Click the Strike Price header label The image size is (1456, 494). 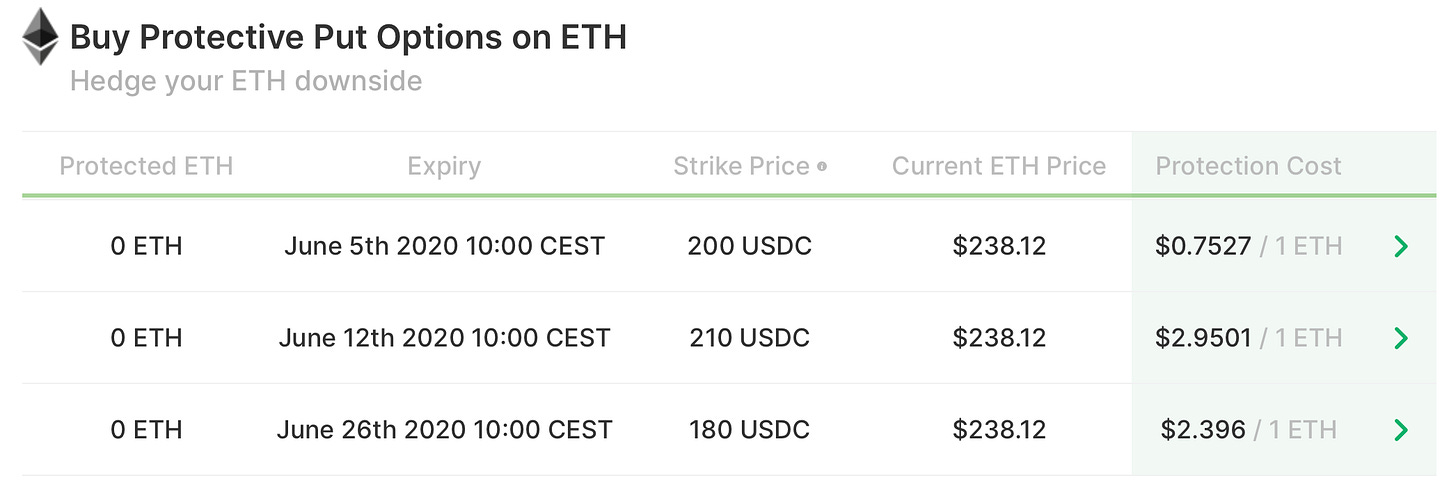(741, 166)
